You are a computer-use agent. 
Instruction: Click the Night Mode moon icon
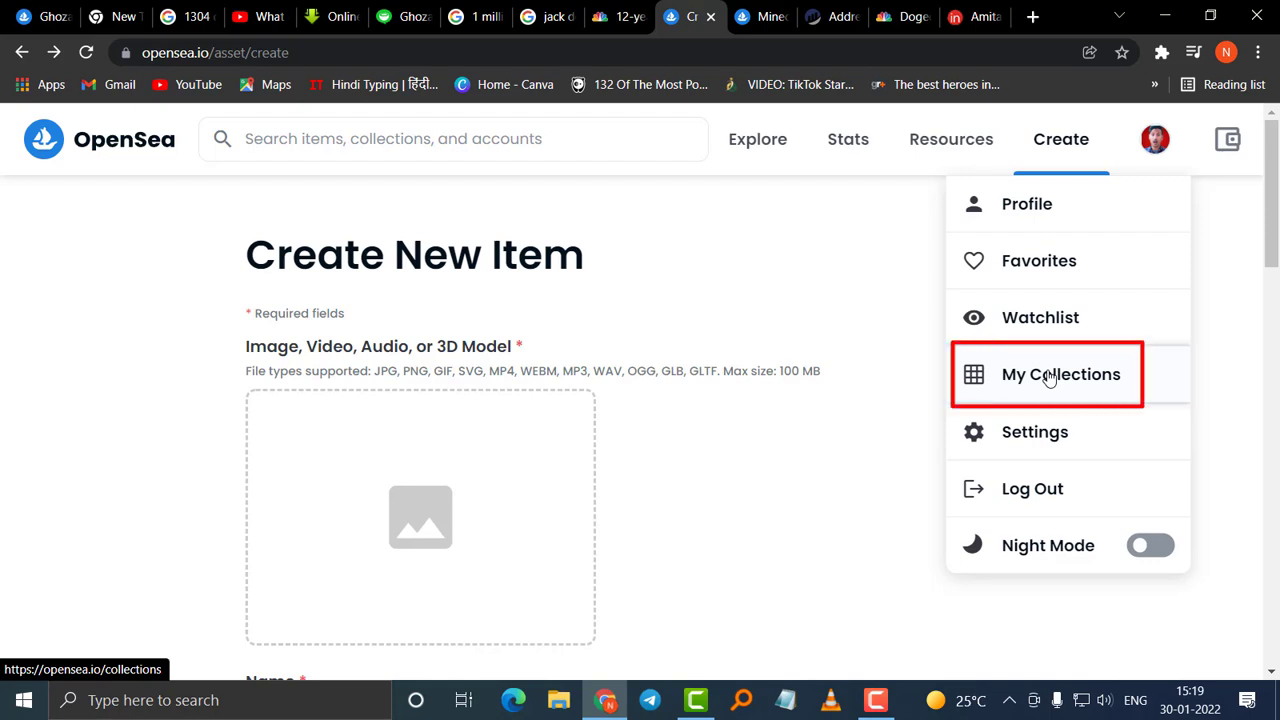pos(973,545)
